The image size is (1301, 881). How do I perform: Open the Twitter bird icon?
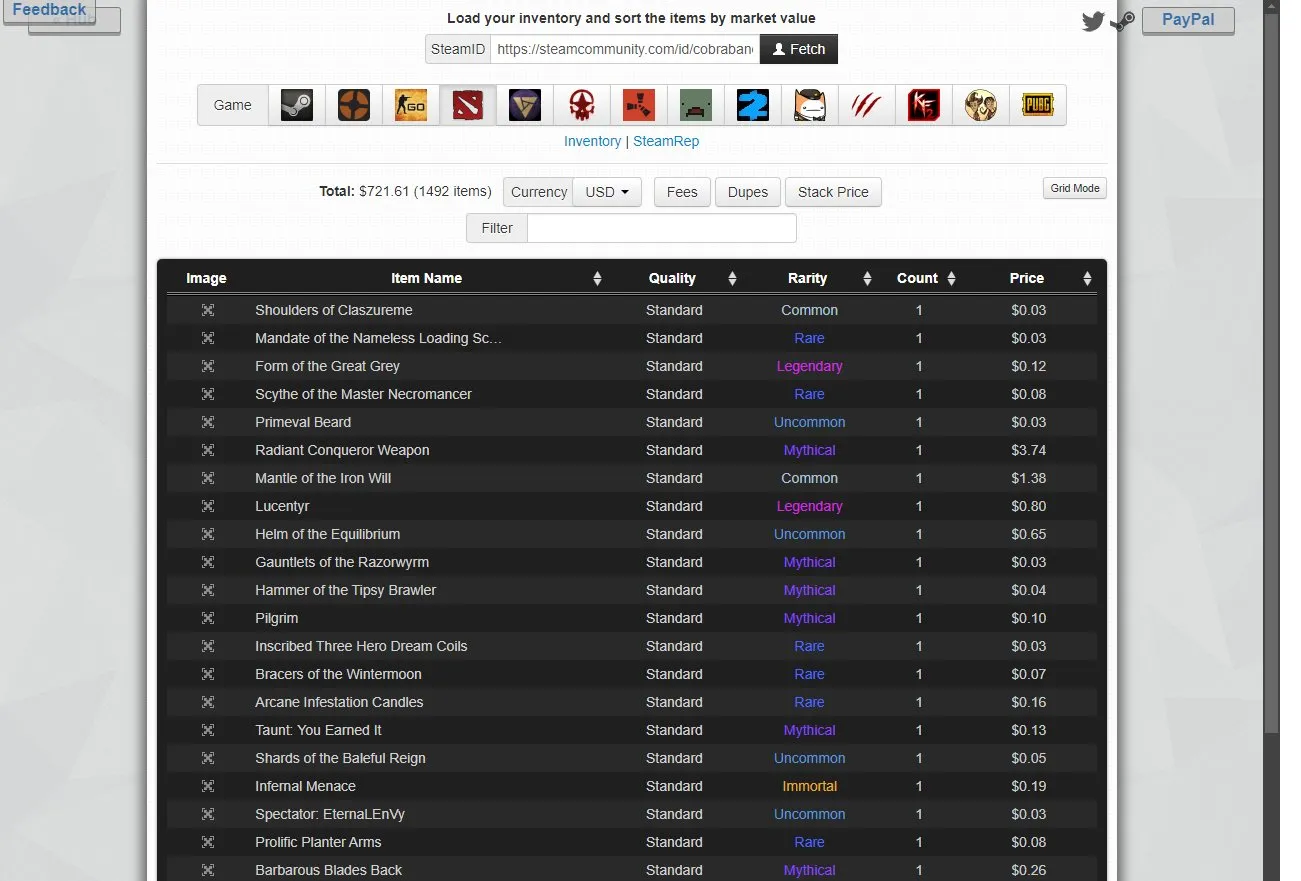click(1093, 21)
